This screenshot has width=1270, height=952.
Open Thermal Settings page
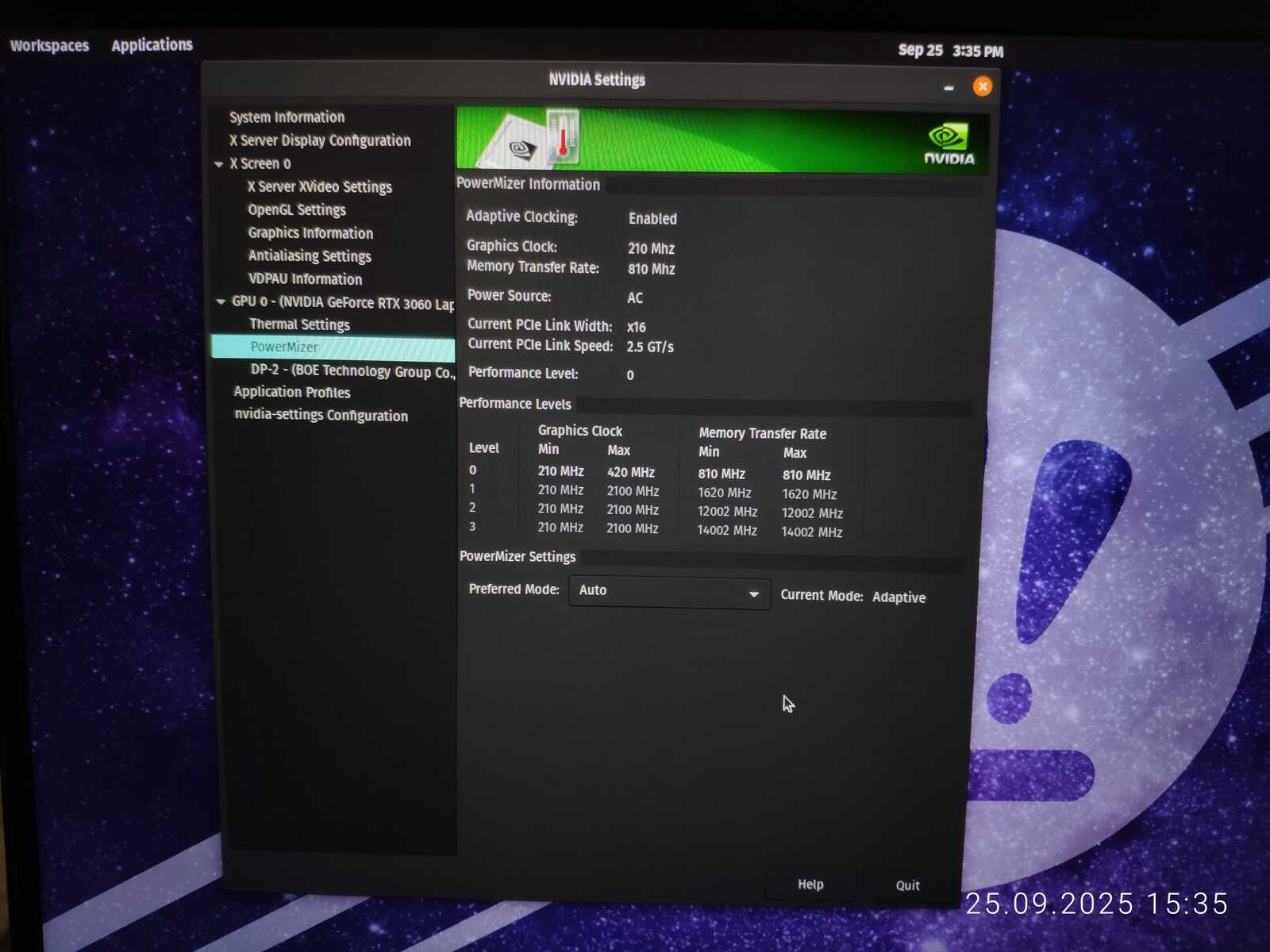pyautogui.click(x=299, y=324)
